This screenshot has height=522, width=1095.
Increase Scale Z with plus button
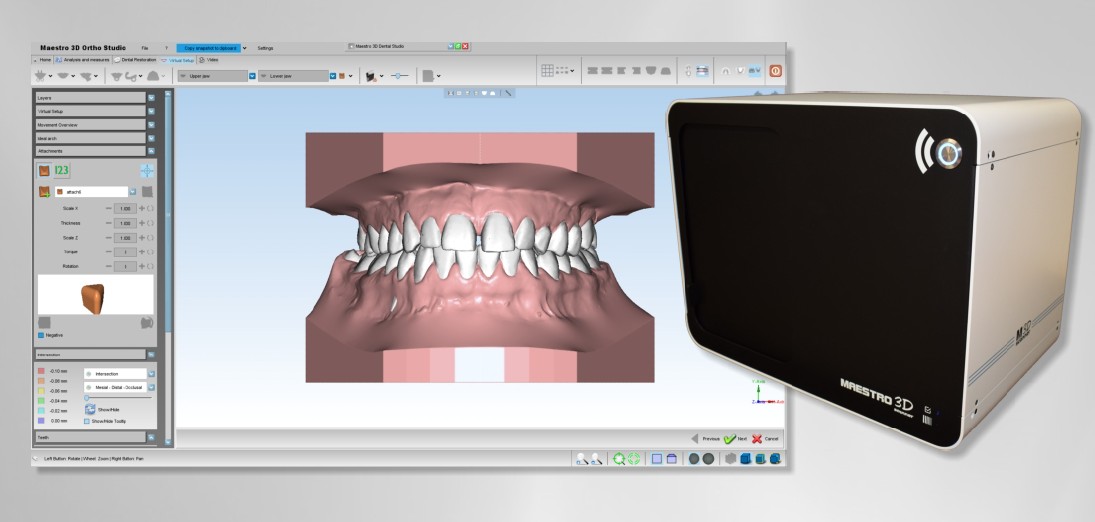pos(142,238)
